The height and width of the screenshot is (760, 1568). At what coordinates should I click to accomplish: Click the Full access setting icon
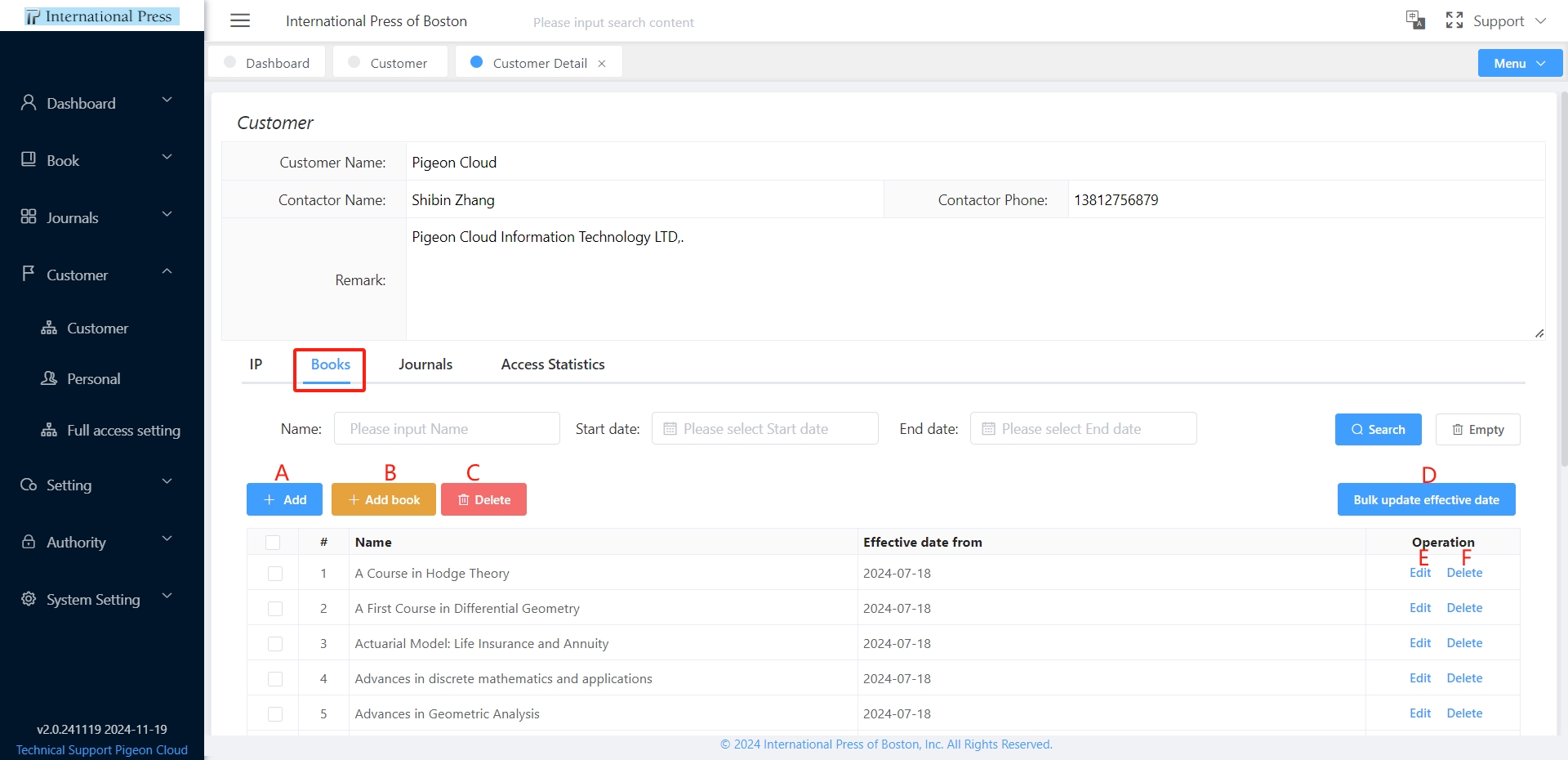pos(49,430)
